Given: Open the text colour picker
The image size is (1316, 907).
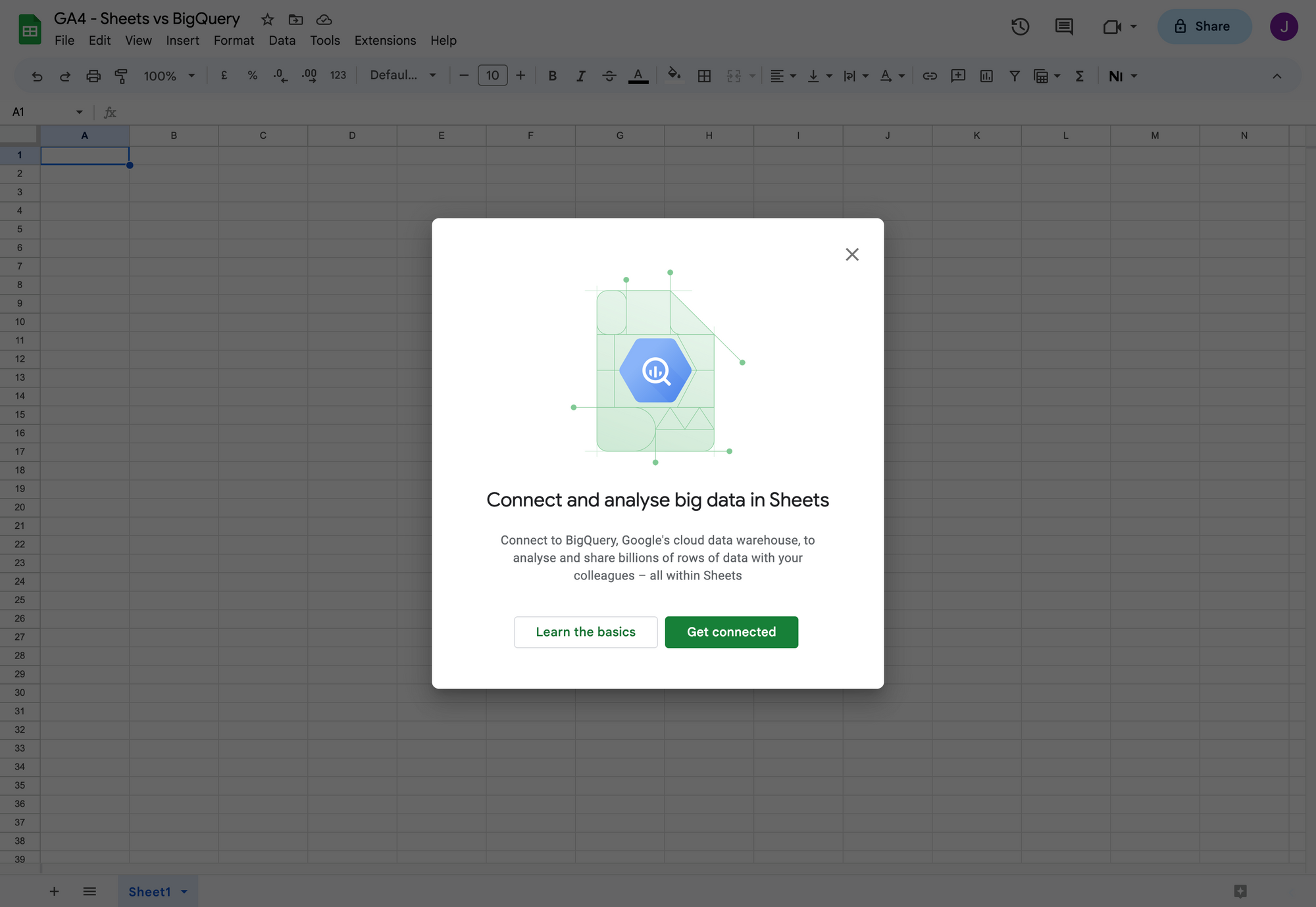Looking at the screenshot, I should 638,76.
